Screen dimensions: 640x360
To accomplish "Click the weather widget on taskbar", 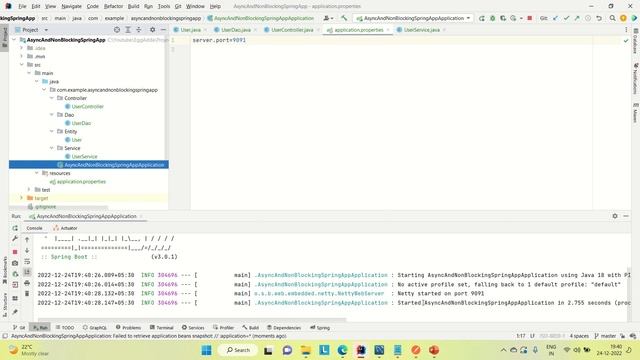I will pyautogui.click(x=29, y=350).
